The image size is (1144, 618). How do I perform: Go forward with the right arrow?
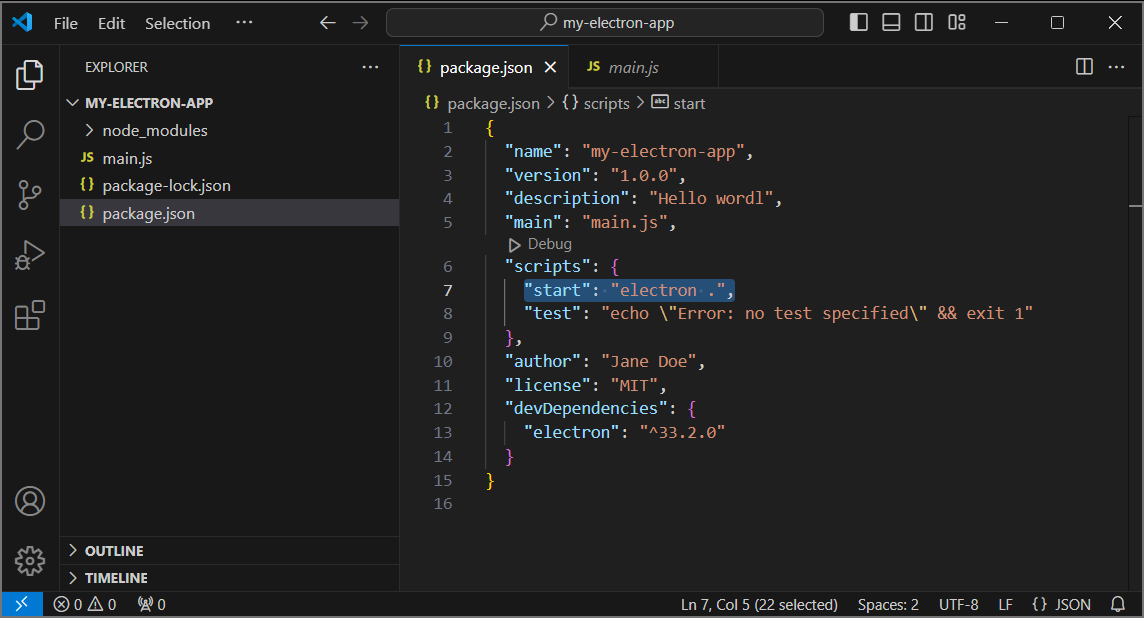tap(360, 23)
